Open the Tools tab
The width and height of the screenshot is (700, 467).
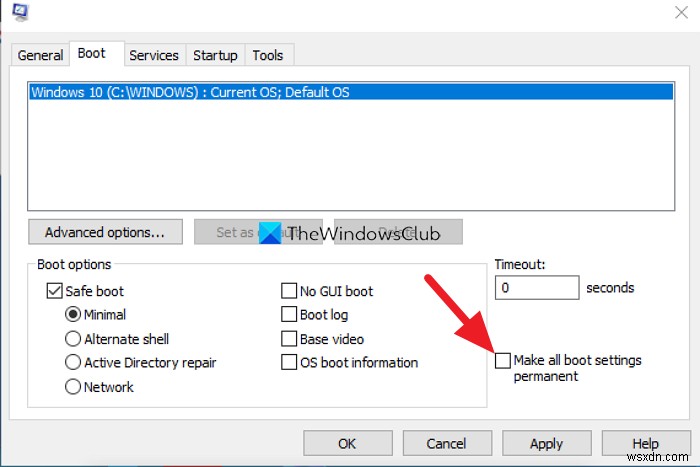[x=268, y=55]
